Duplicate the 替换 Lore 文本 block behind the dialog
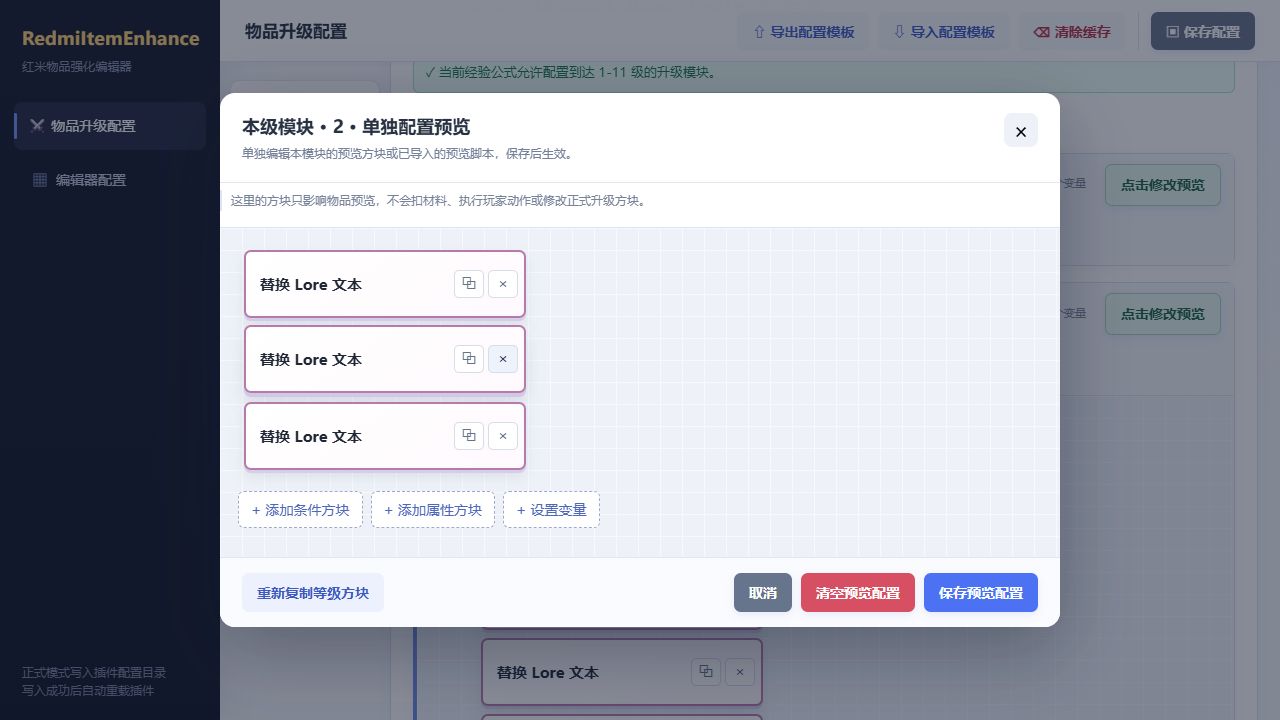The width and height of the screenshot is (1280, 720). [706, 672]
